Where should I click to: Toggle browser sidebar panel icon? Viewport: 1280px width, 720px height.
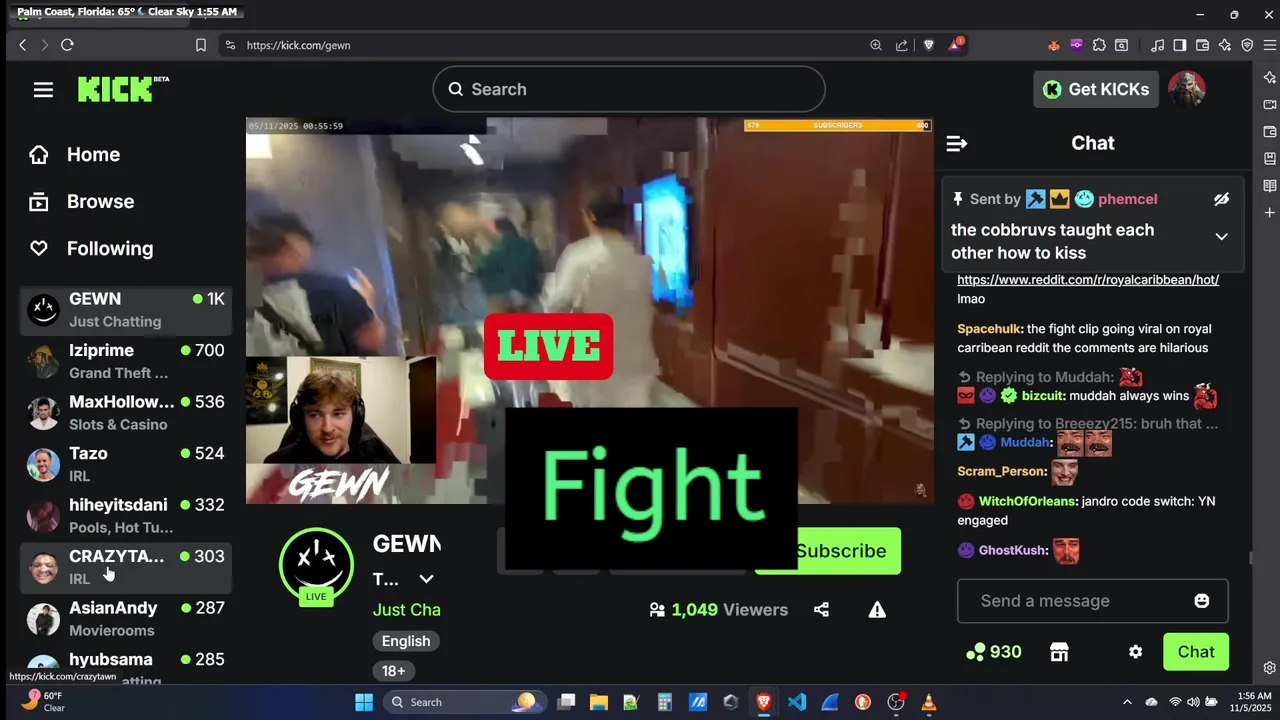point(1180,45)
